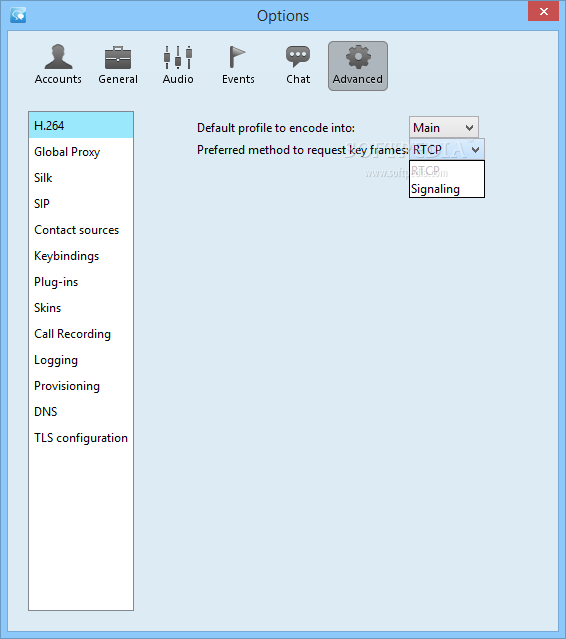This screenshot has height=639, width=566.
Task: Select the Advanced gear icon
Action: point(358,66)
